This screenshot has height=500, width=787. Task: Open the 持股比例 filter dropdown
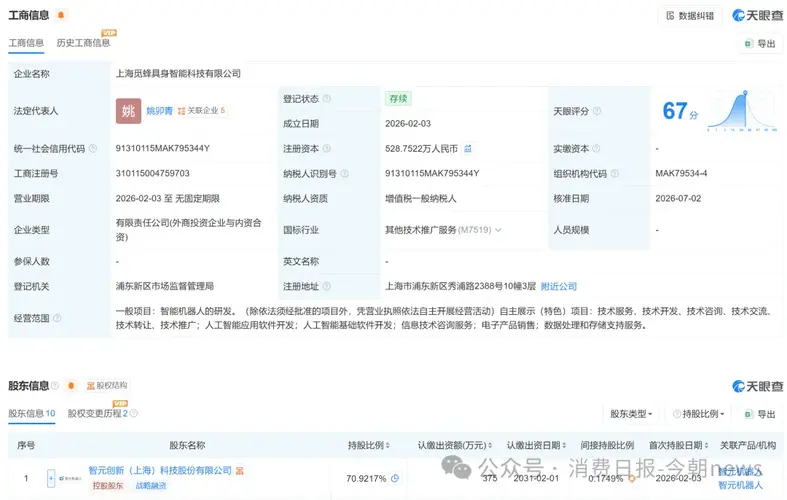[699, 414]
